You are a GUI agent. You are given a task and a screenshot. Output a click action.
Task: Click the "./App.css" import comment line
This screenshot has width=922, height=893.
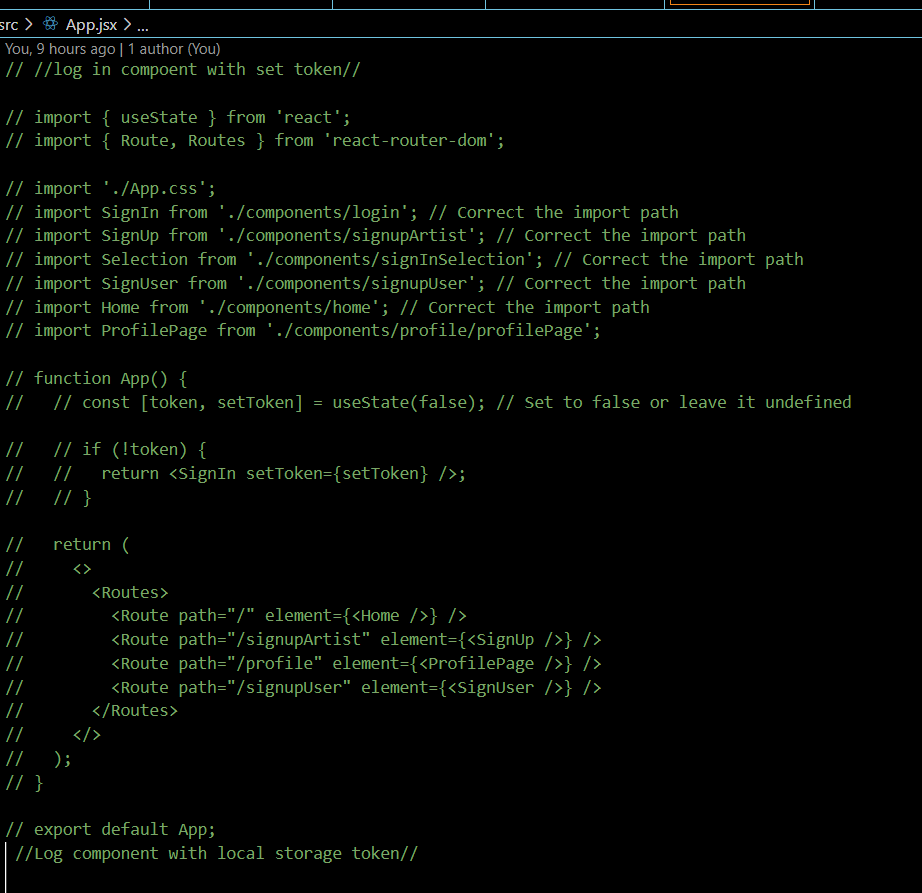(110, 188)
